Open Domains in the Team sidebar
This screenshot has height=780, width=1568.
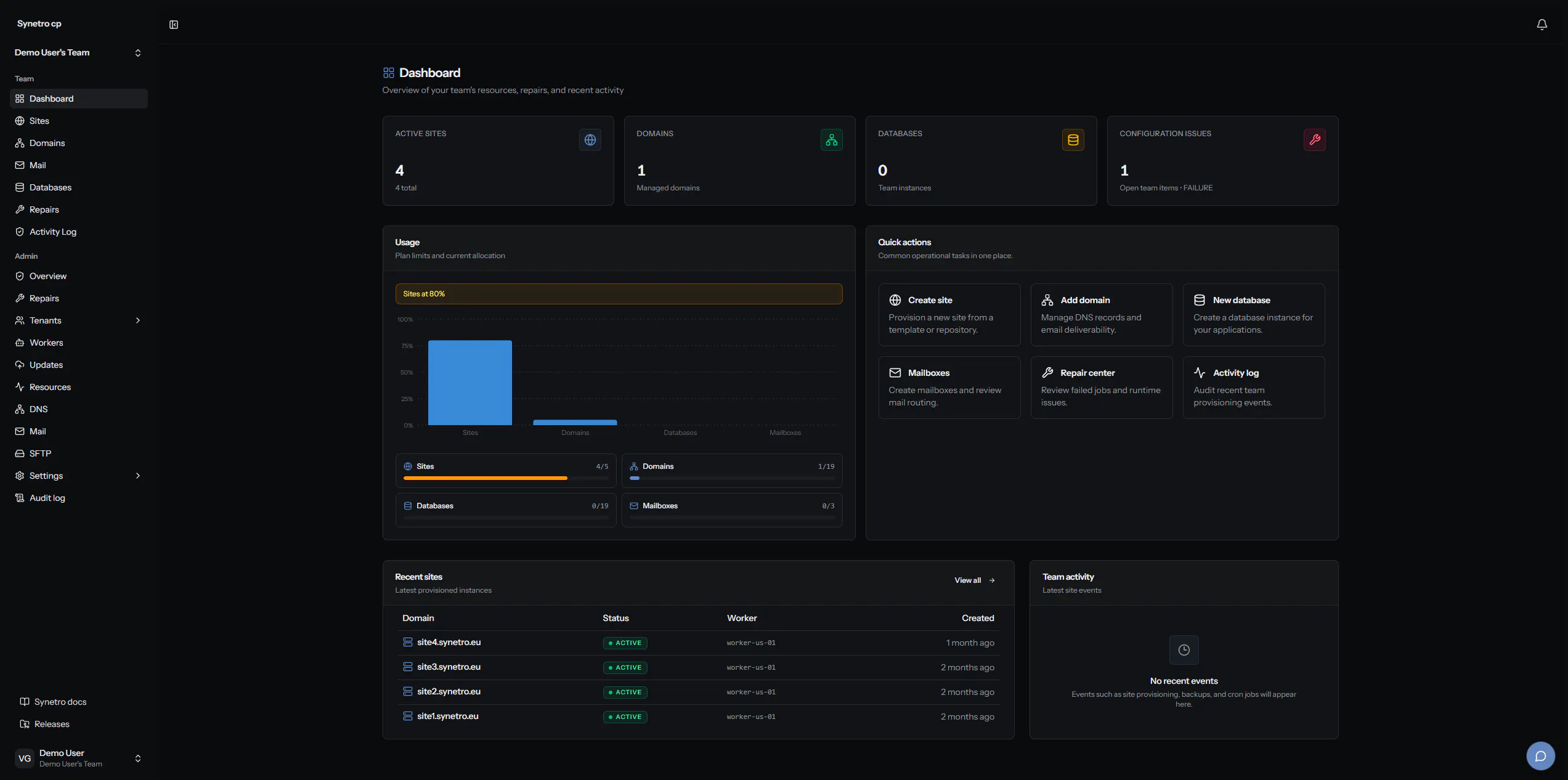click(x=79, y=143)
